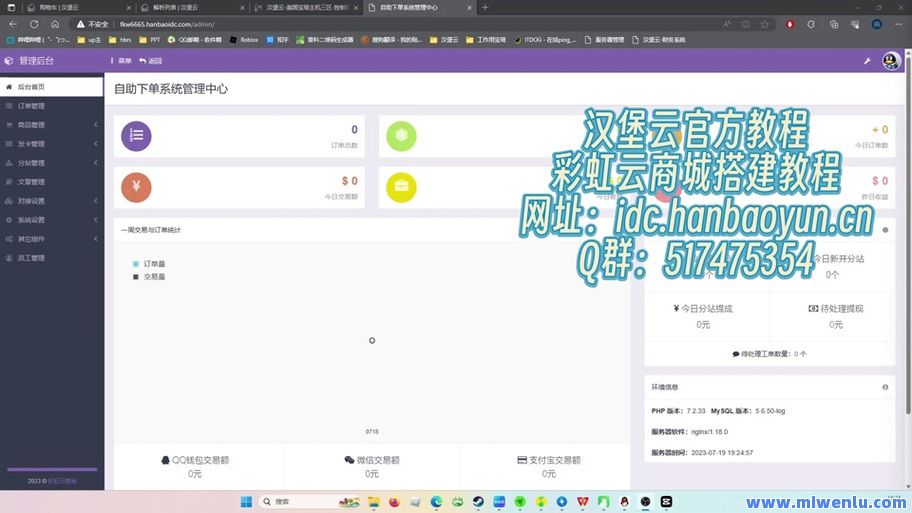This screenshot has height=513, width=912.
Task: Click the orange yen transaction icon
Action: (x=137, y=187)
